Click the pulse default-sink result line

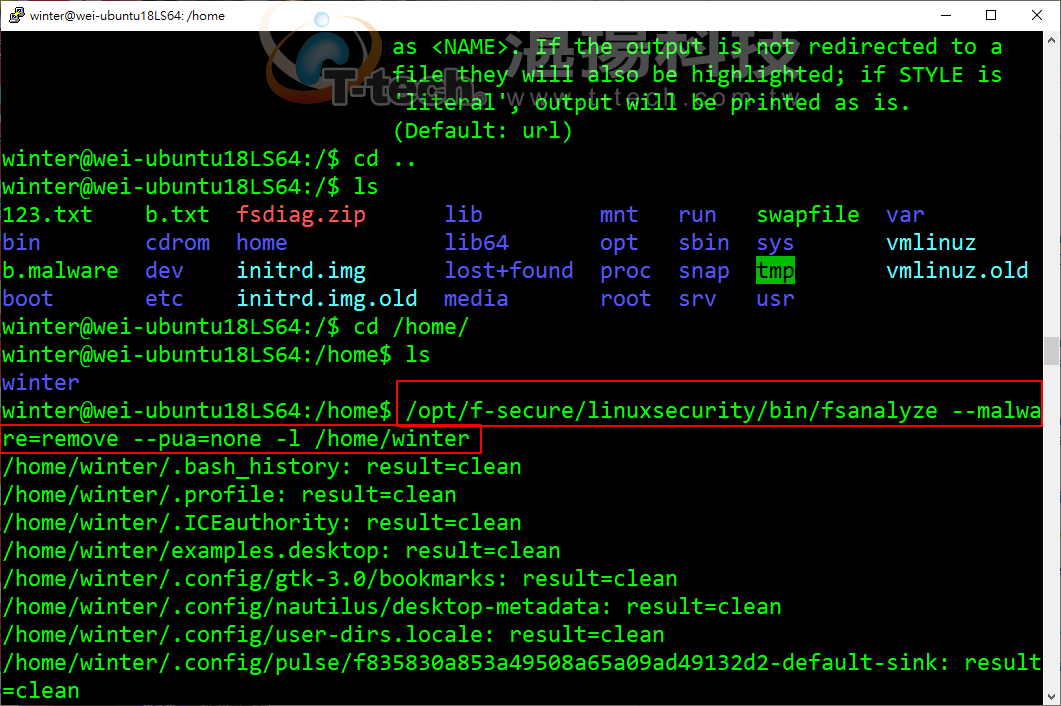522,676
